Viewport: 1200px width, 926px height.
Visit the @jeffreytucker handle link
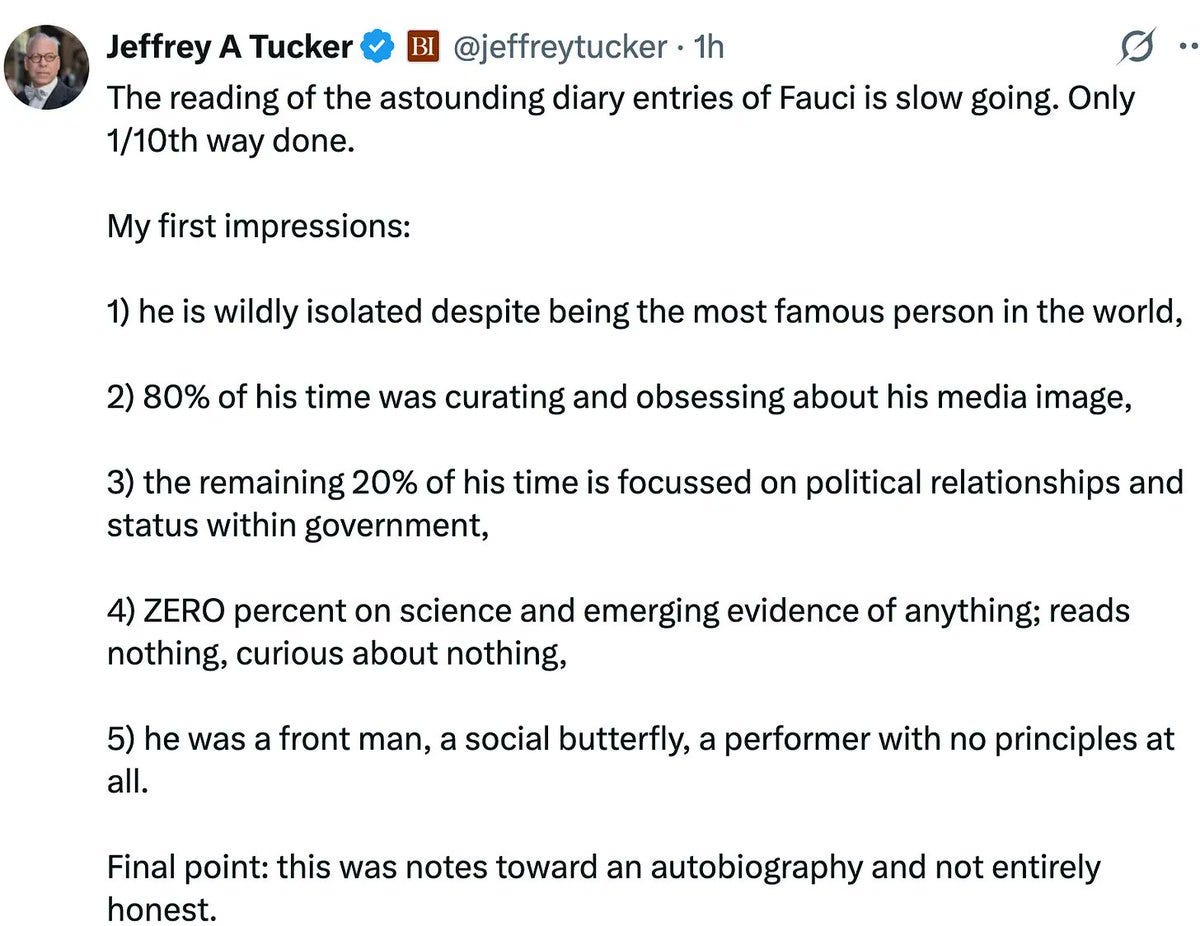[x=561, y=47]
